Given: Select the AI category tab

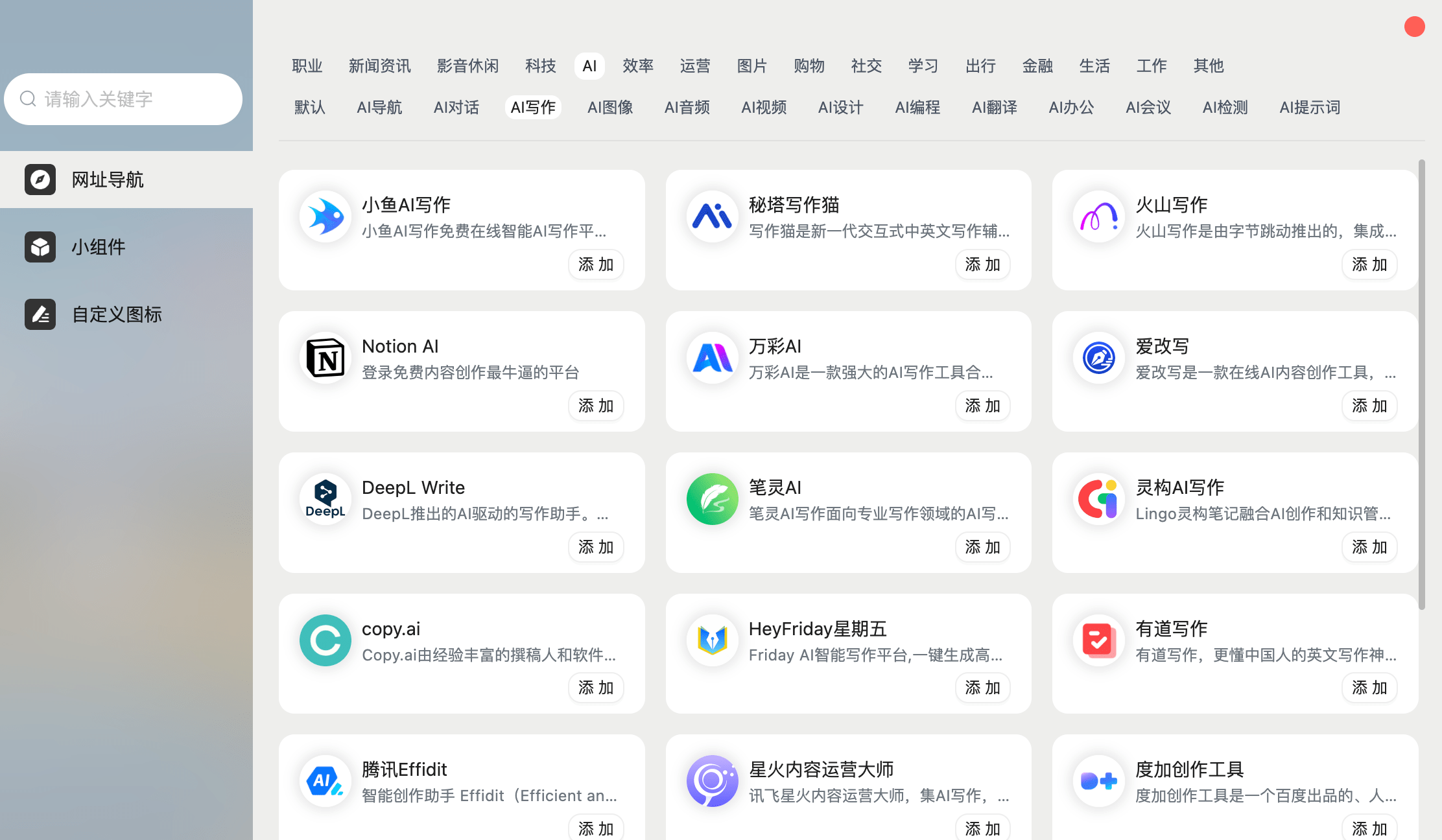Looking at the screenshot, I should 589,66.
